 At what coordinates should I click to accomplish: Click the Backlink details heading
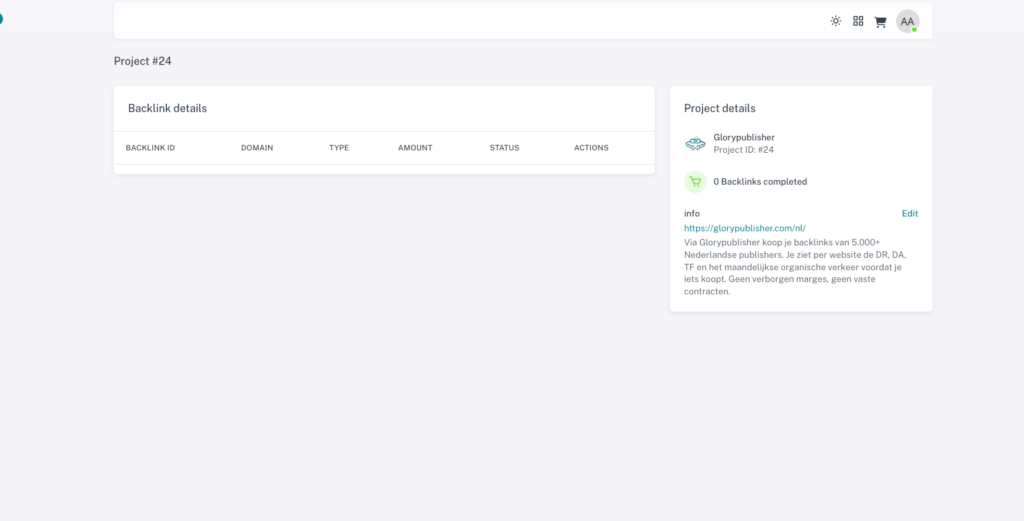pyautogui.click(x=167, y=108)
